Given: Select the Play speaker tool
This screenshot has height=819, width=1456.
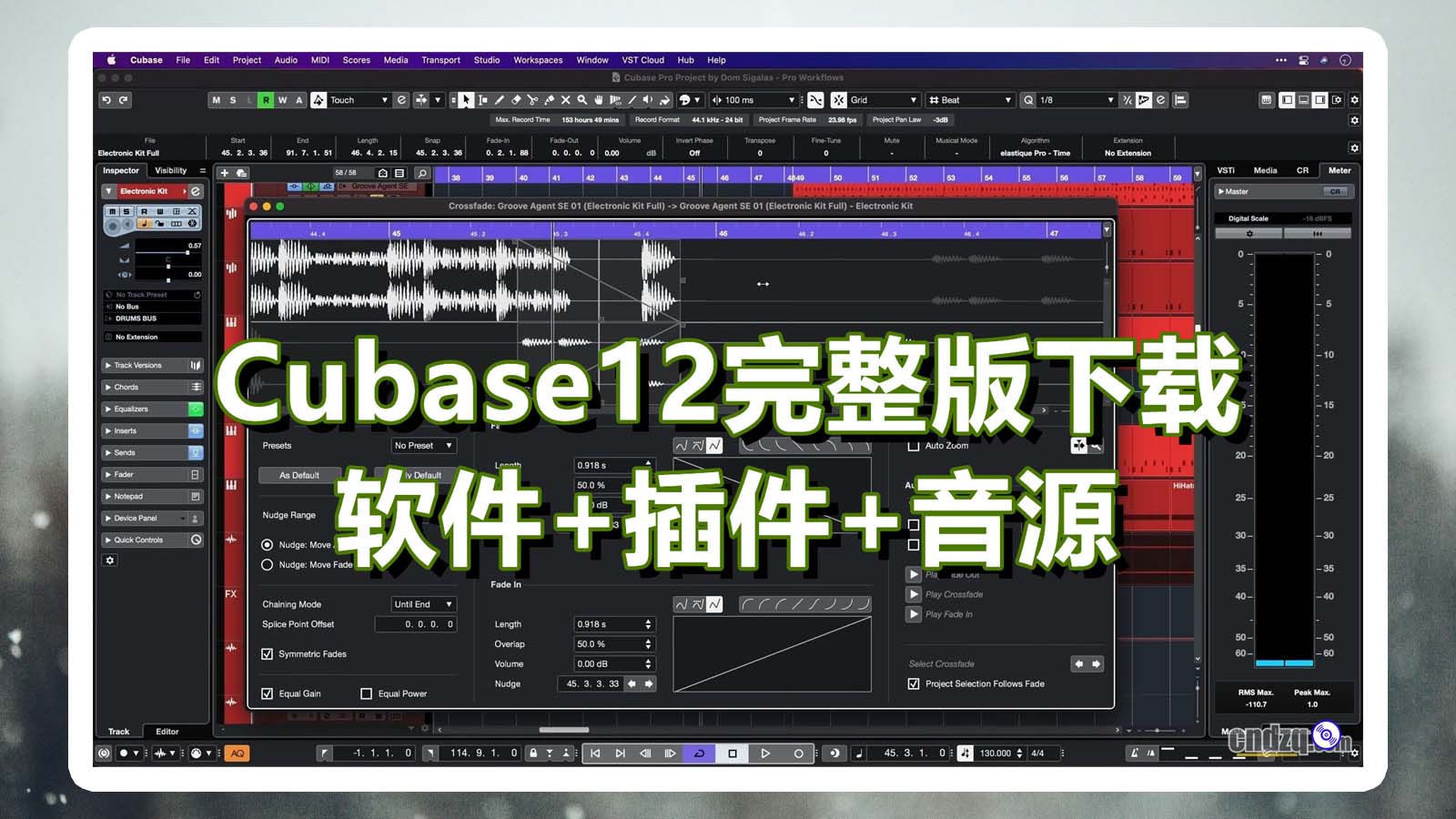Looking at the screenshot, I should click(648, 100).
